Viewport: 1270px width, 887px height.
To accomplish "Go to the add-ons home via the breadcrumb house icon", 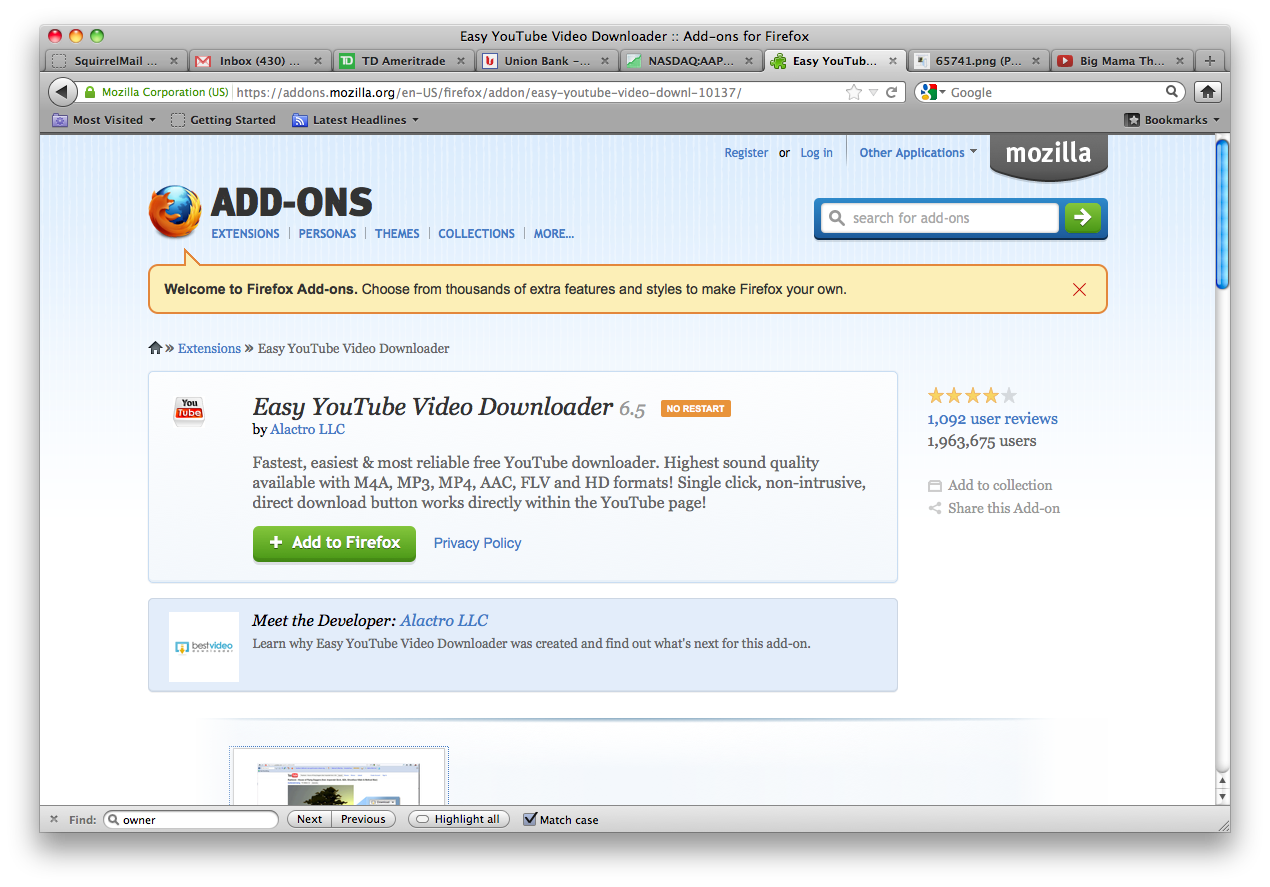I will coord(155,348).
